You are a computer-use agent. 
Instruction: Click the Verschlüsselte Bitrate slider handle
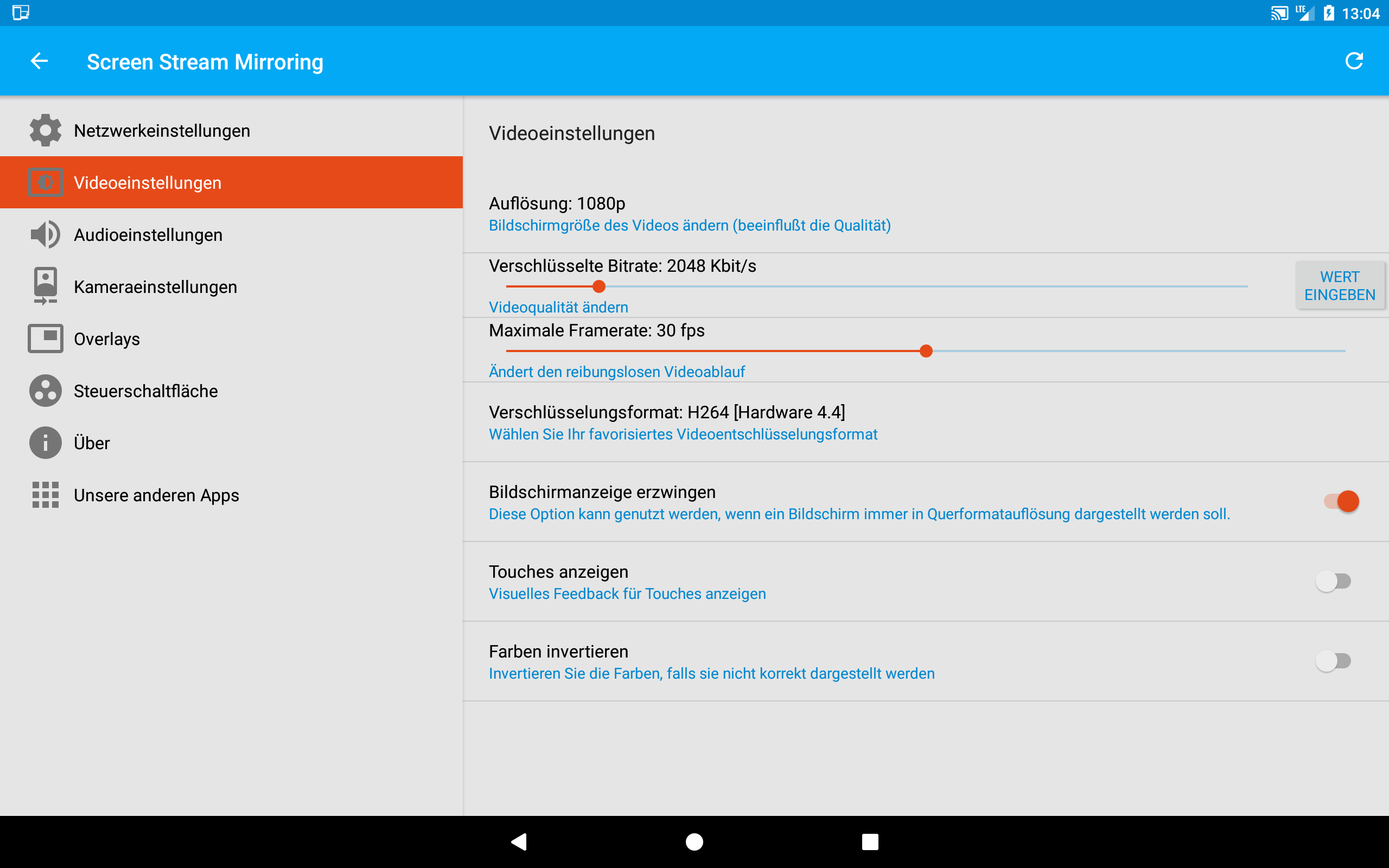(x=598, y=286)
